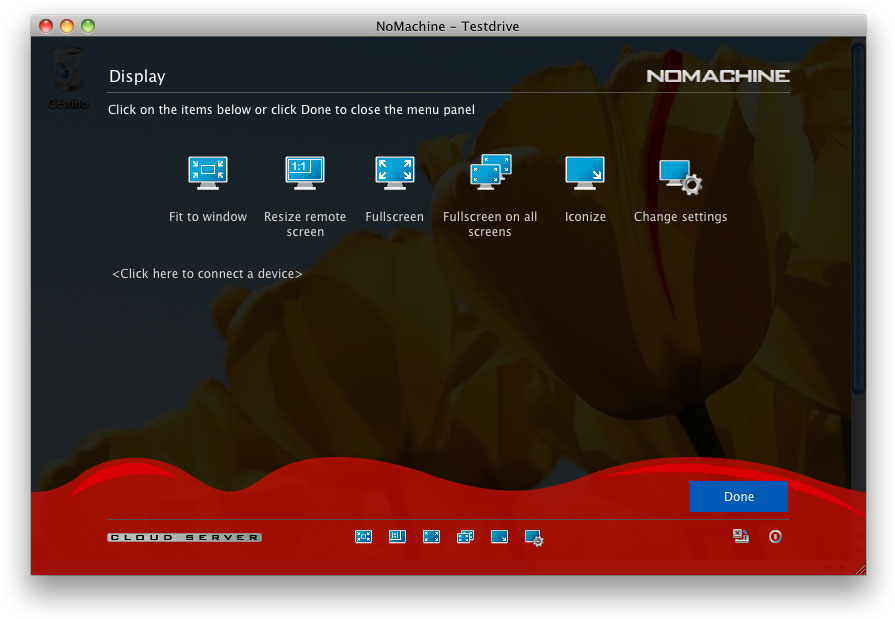Image resolution: width=895 pixels, height=619 pixels.
Task: Open the large Change settings icon
Action: pos(680,177)
